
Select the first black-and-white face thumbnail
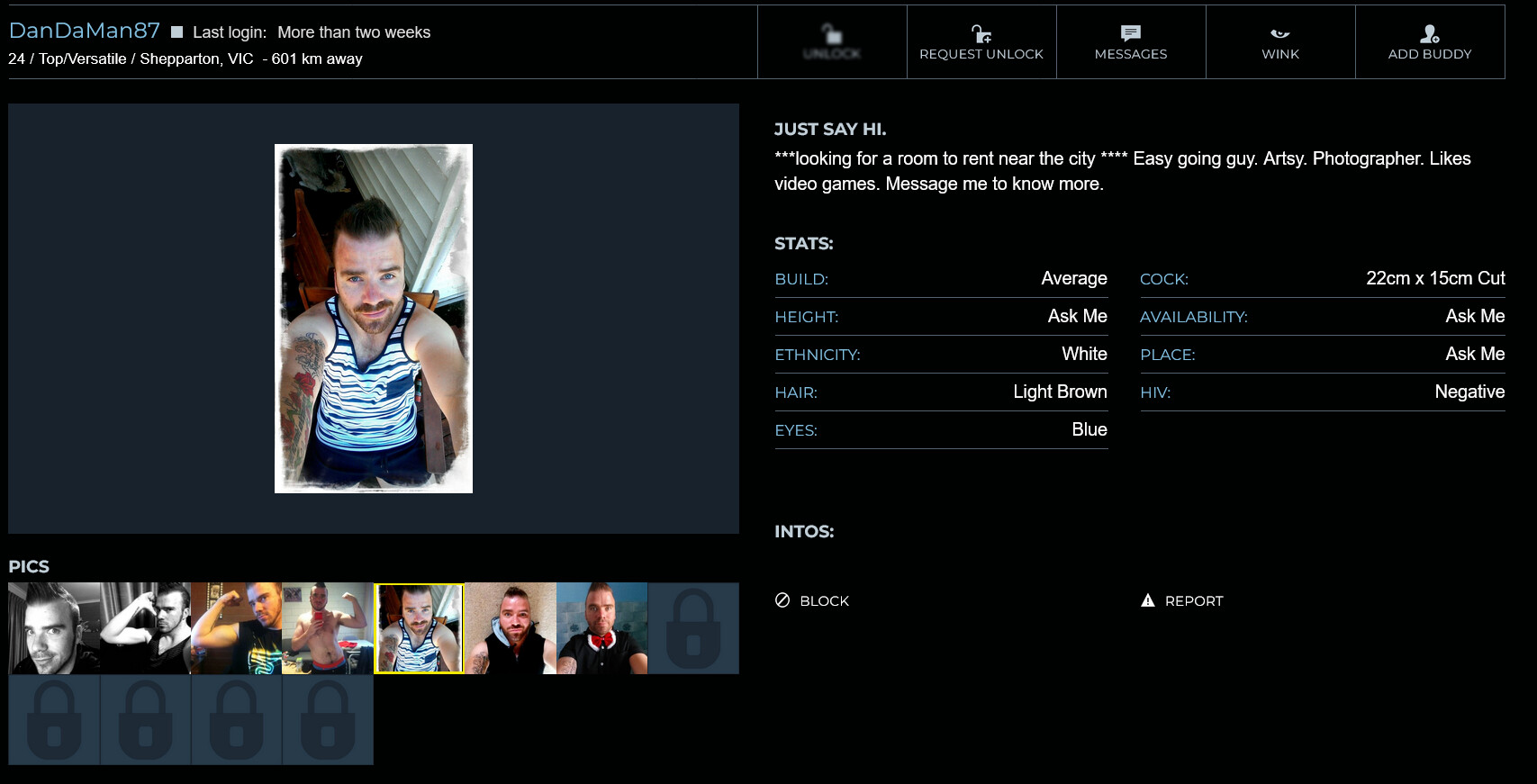54,628
